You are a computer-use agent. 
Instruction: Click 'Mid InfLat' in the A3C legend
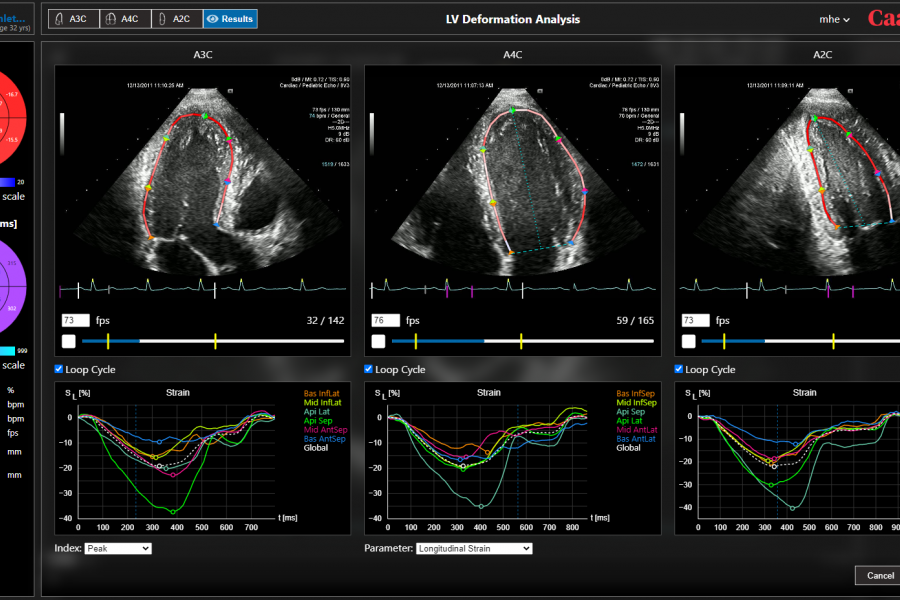pyautogui.click(x=323, y=402)
